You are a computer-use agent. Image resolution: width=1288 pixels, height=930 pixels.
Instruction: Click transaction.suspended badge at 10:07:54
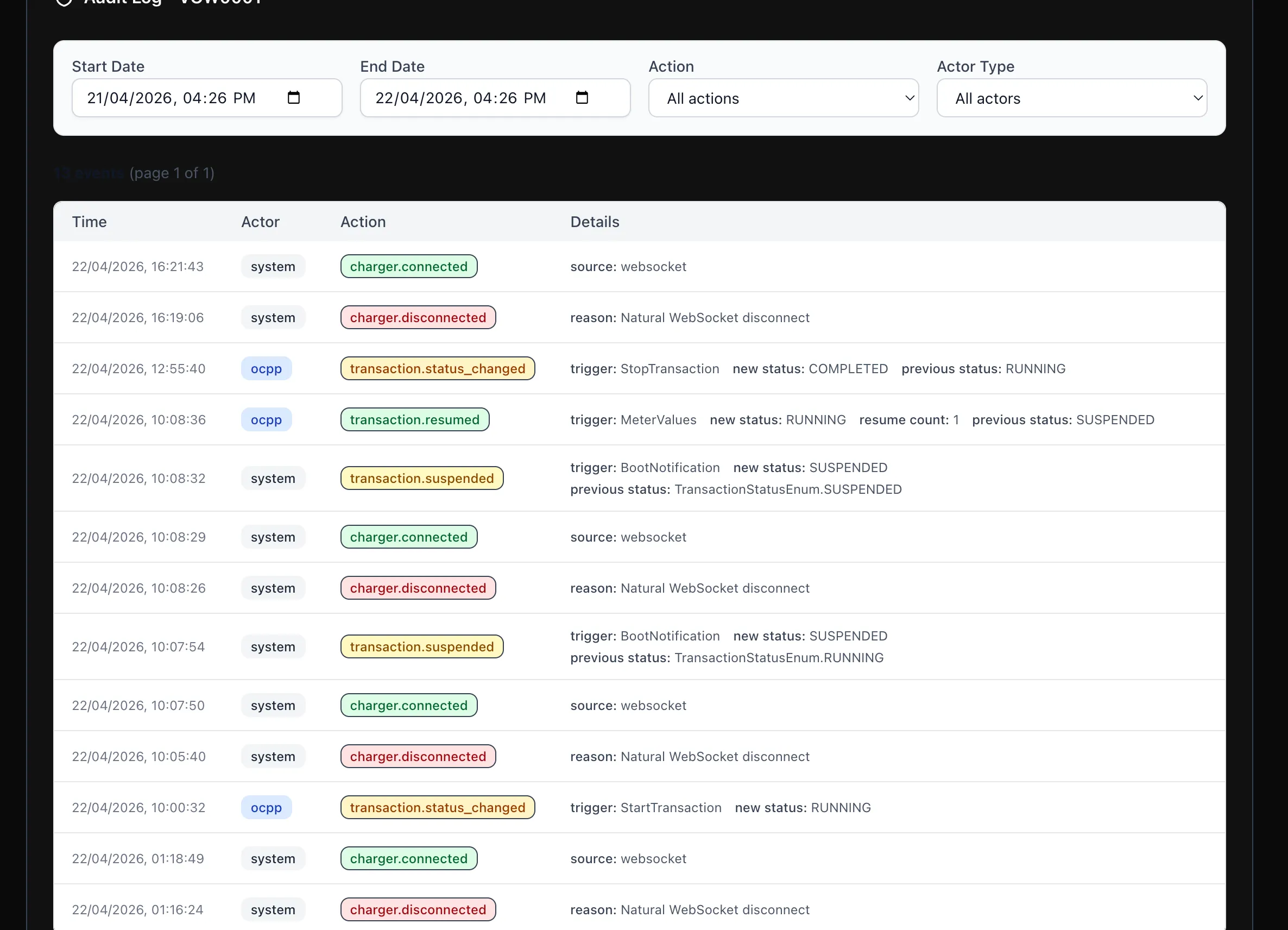pos(421,646)
